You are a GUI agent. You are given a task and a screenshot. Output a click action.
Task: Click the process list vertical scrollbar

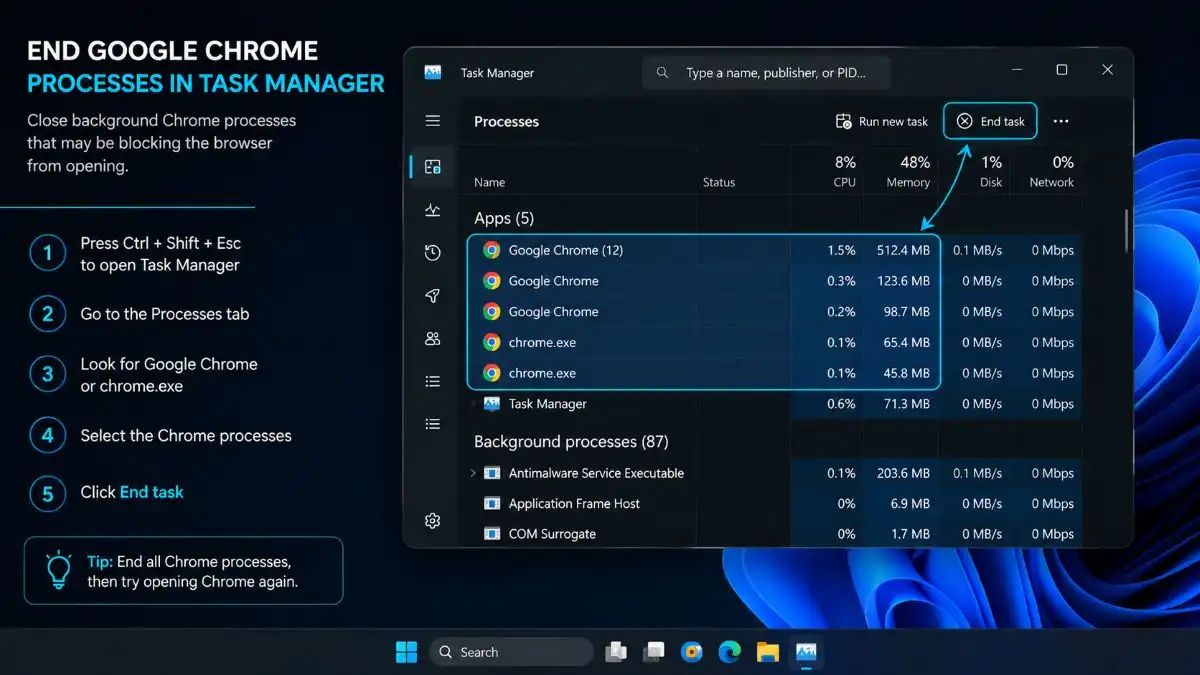click(1126, 231)
